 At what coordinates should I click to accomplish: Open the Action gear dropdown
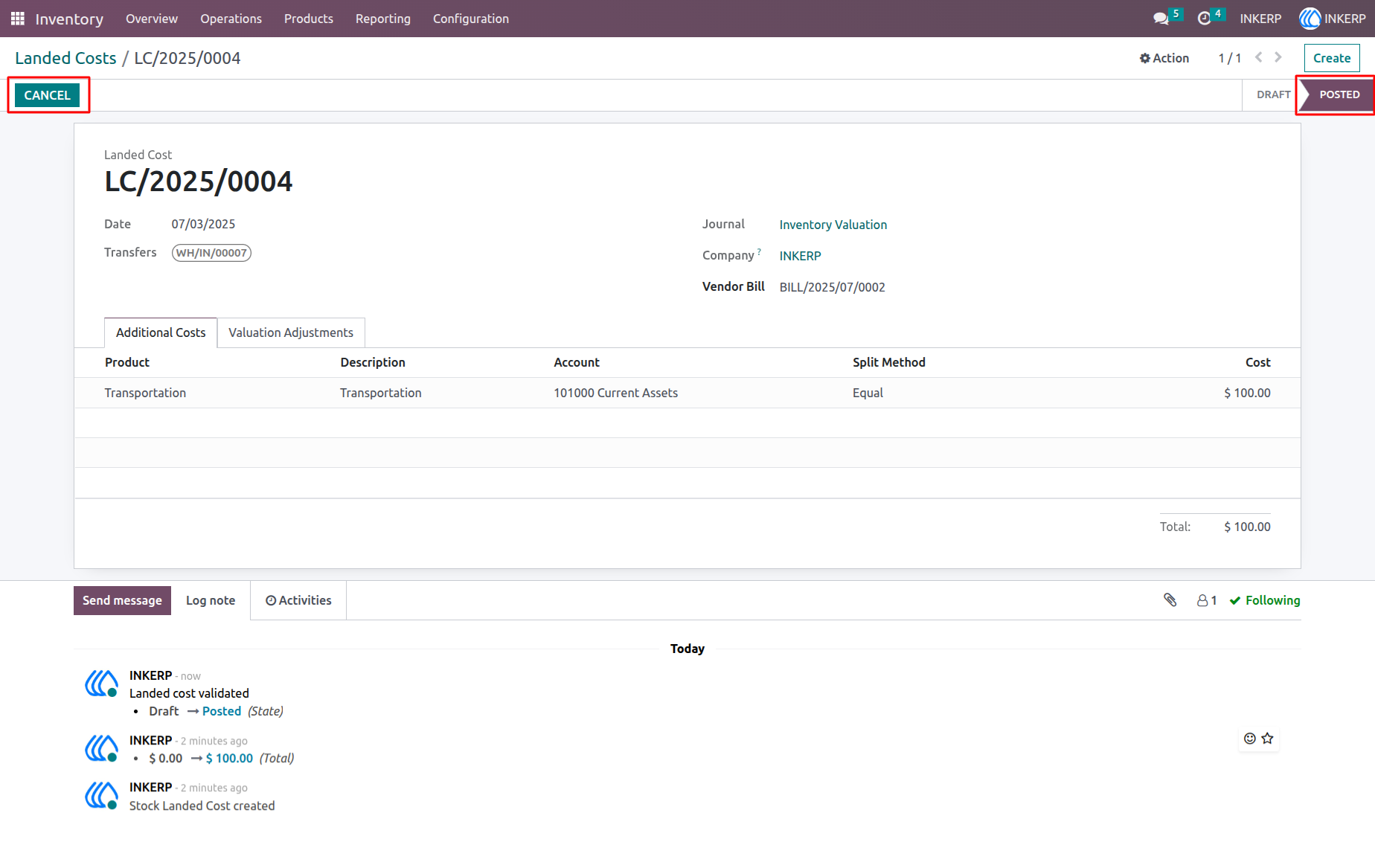point(1164,58)
